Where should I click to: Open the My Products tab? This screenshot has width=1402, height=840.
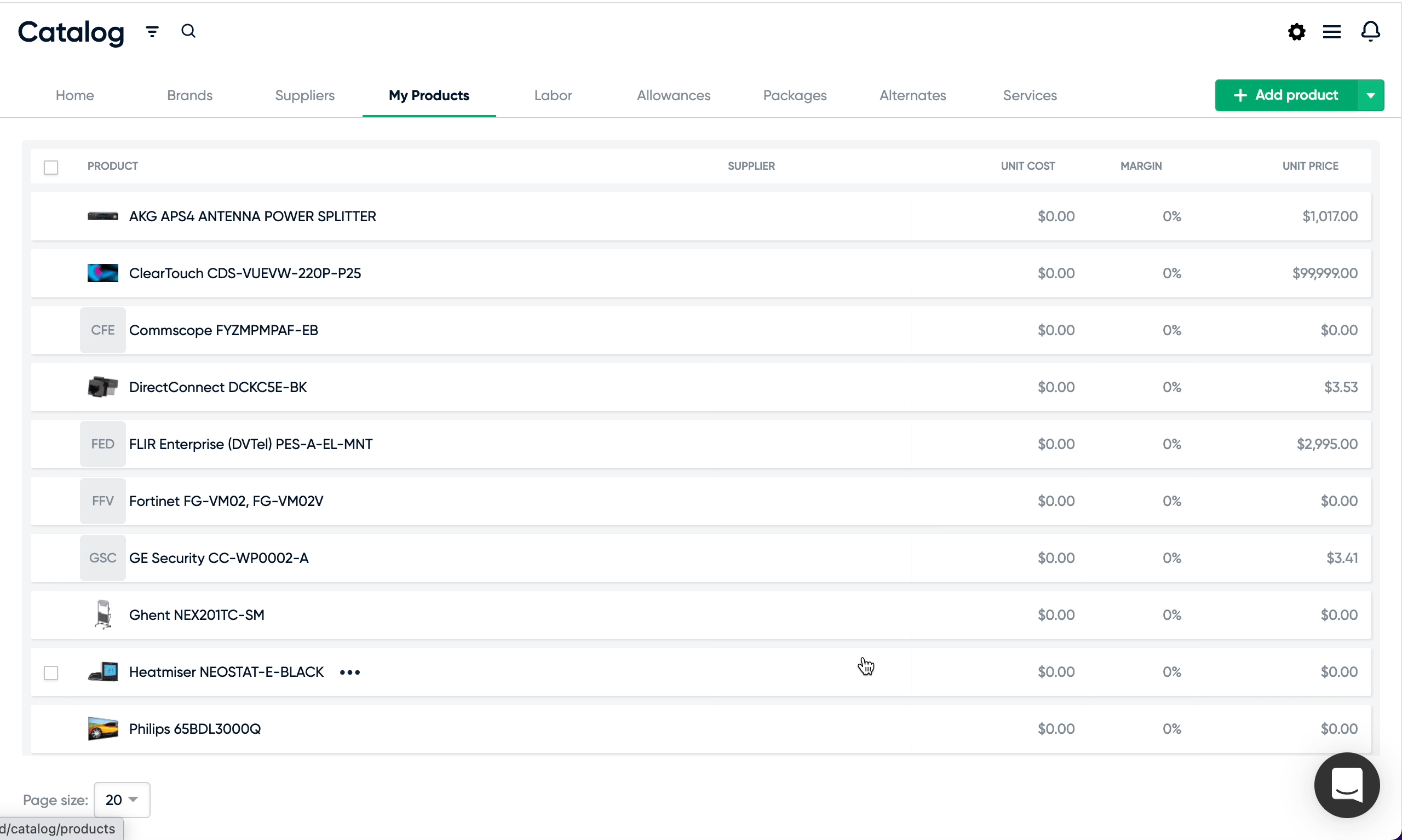pyautogui.click(x=429, y=95)
